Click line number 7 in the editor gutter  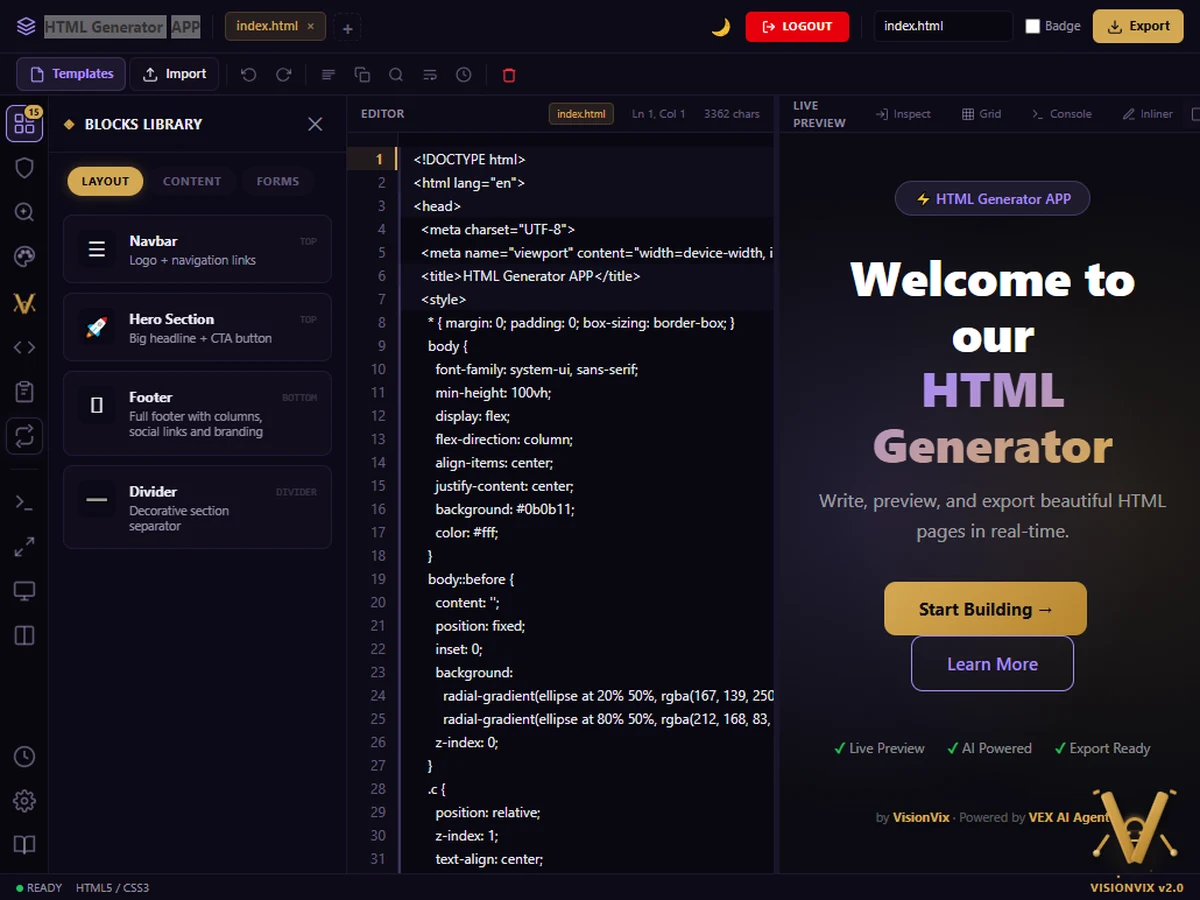[x=379, y=299]
